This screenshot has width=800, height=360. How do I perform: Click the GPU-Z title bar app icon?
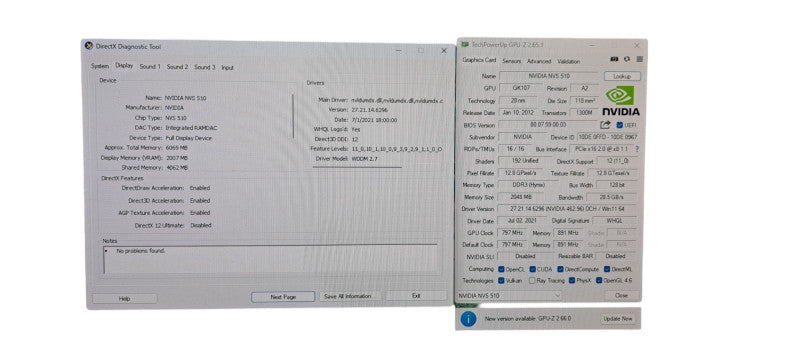click(465, 44)
